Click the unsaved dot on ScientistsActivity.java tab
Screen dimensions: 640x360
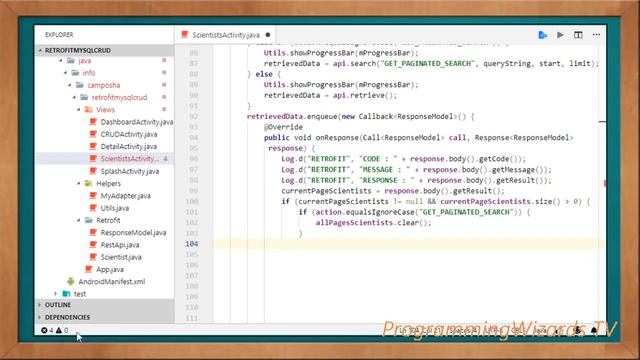pos(268,35)
